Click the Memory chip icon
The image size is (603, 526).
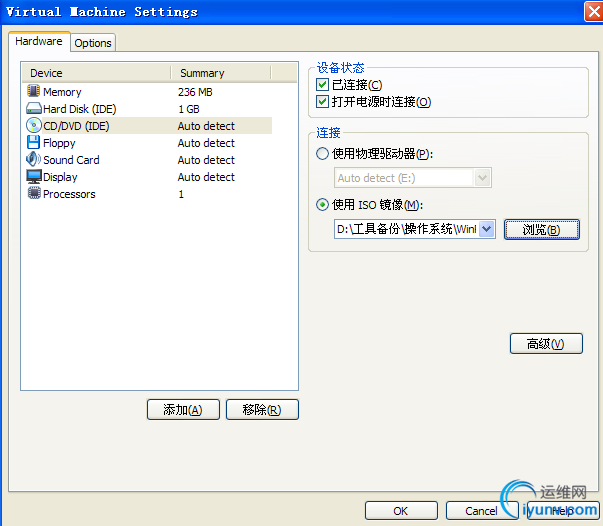tap(33, 91)
